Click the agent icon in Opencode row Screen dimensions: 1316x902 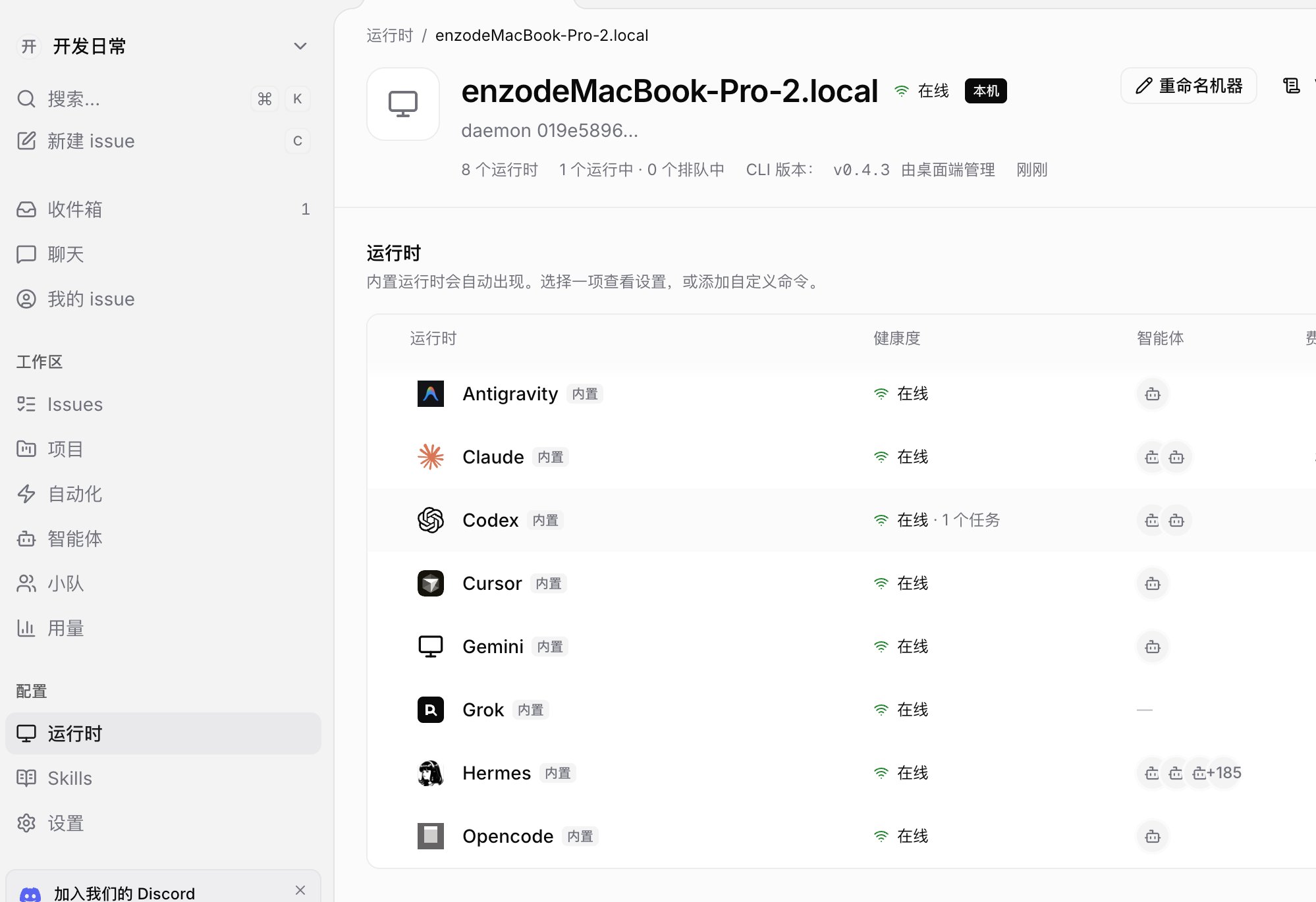click(x=1153, y=836)
